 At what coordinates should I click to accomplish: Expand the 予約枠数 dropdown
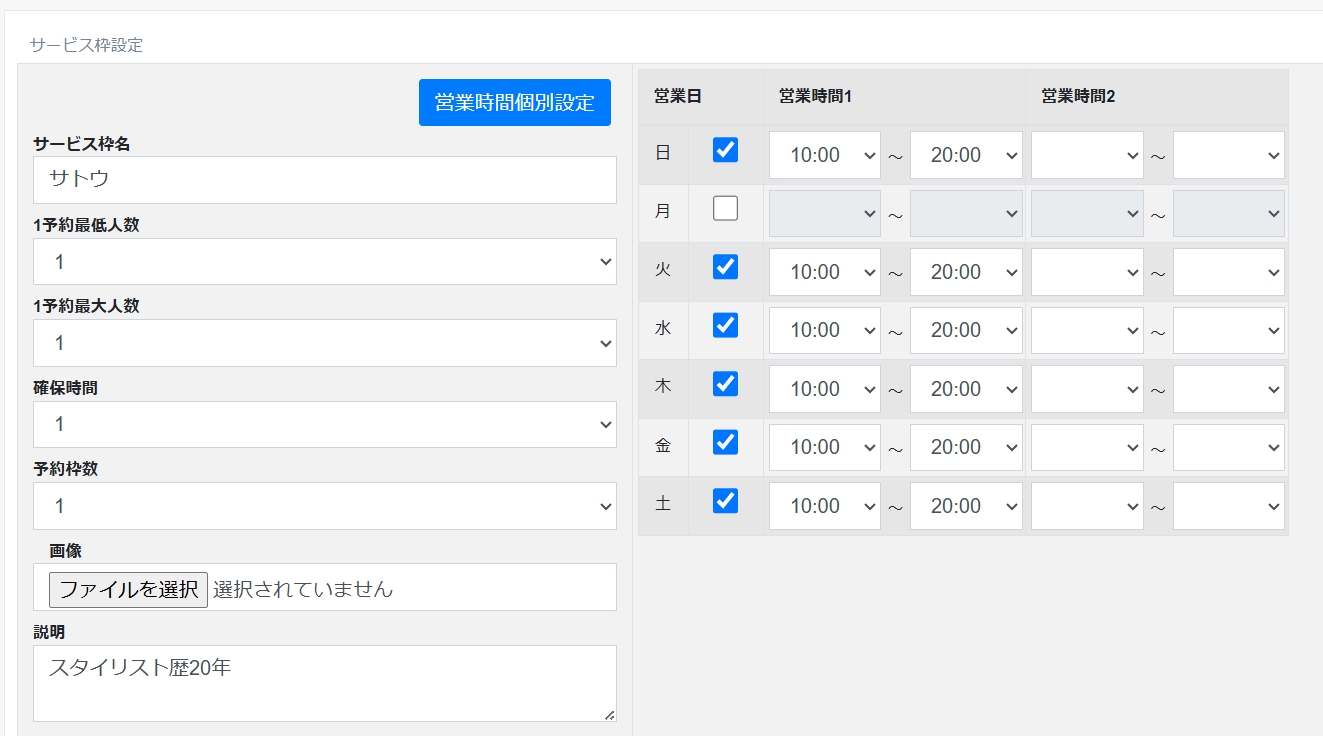pos(324,506)
